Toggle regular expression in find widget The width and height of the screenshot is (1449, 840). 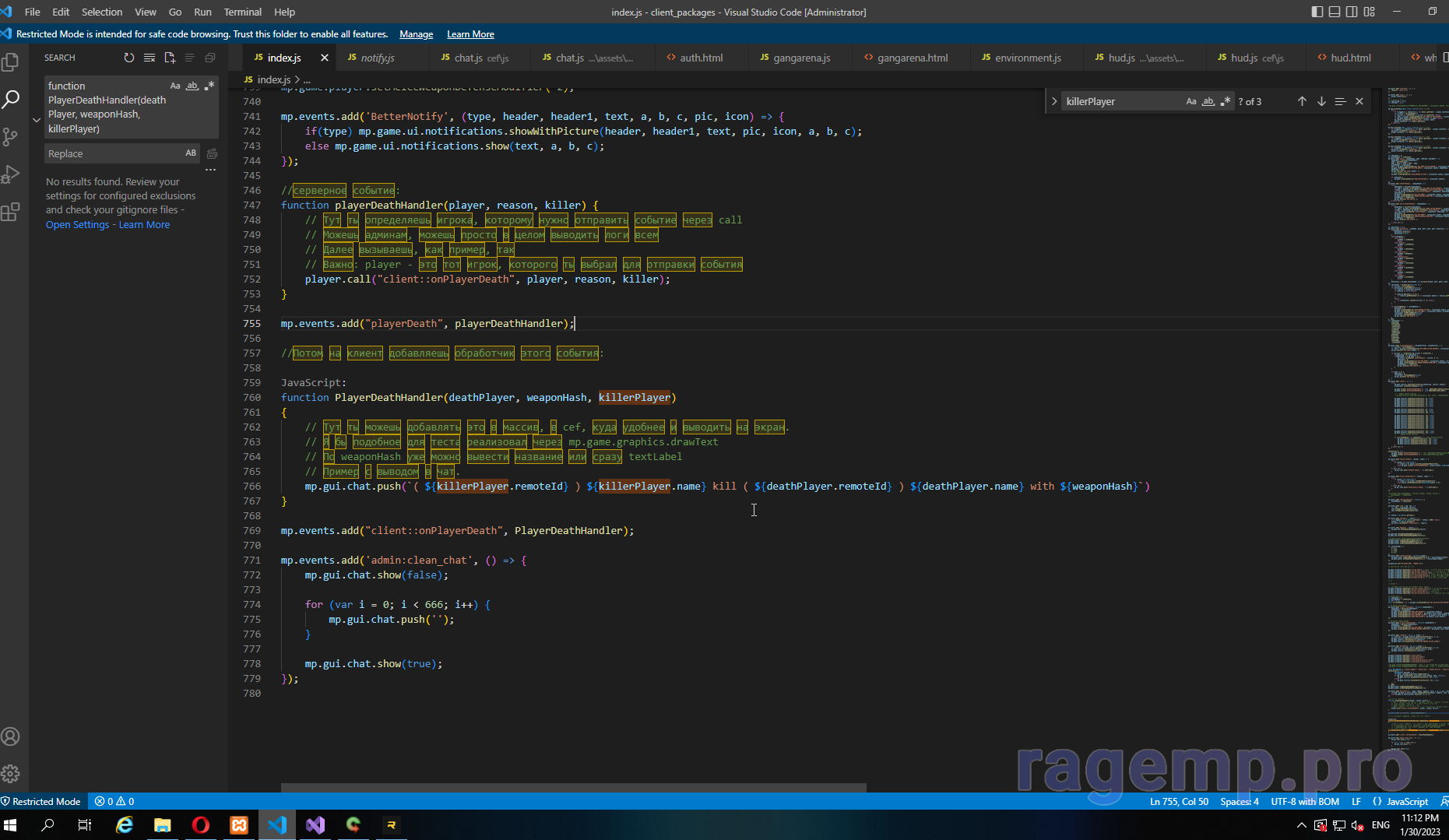coord(1226,101)
